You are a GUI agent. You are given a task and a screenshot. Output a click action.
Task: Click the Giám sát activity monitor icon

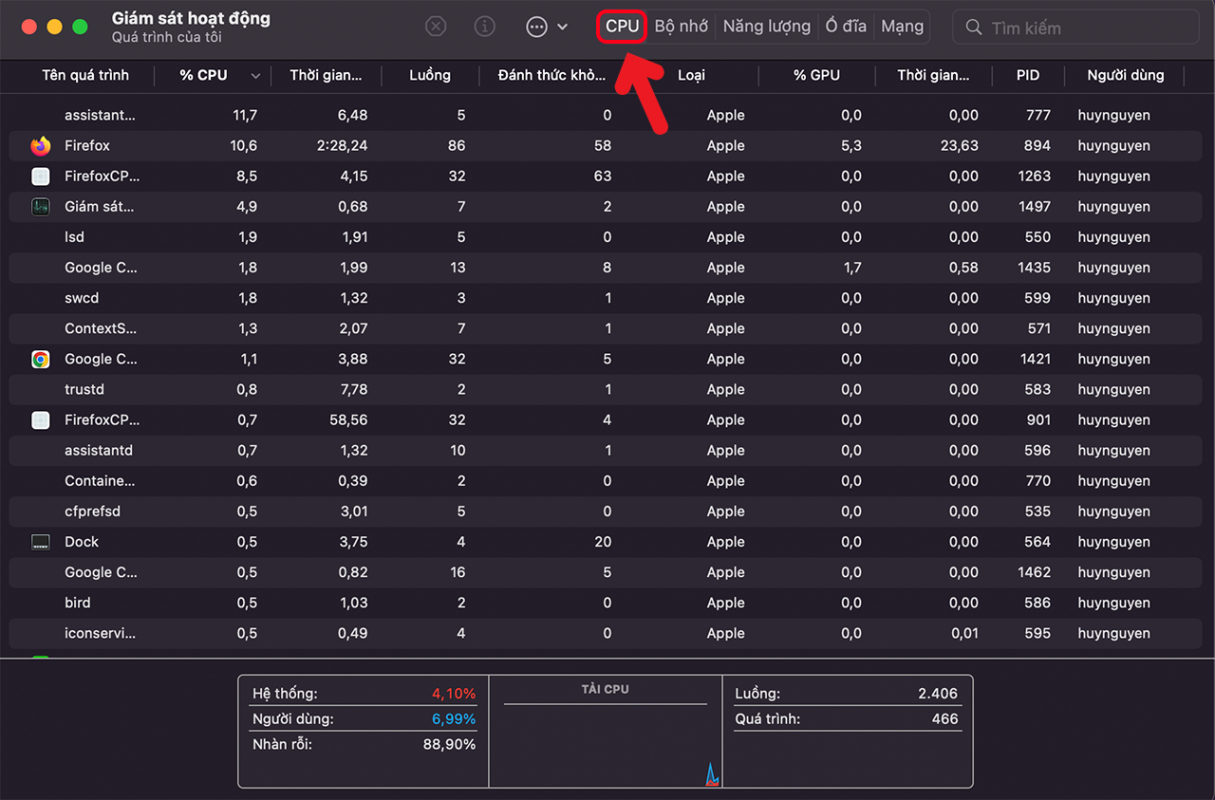[40, 207]
